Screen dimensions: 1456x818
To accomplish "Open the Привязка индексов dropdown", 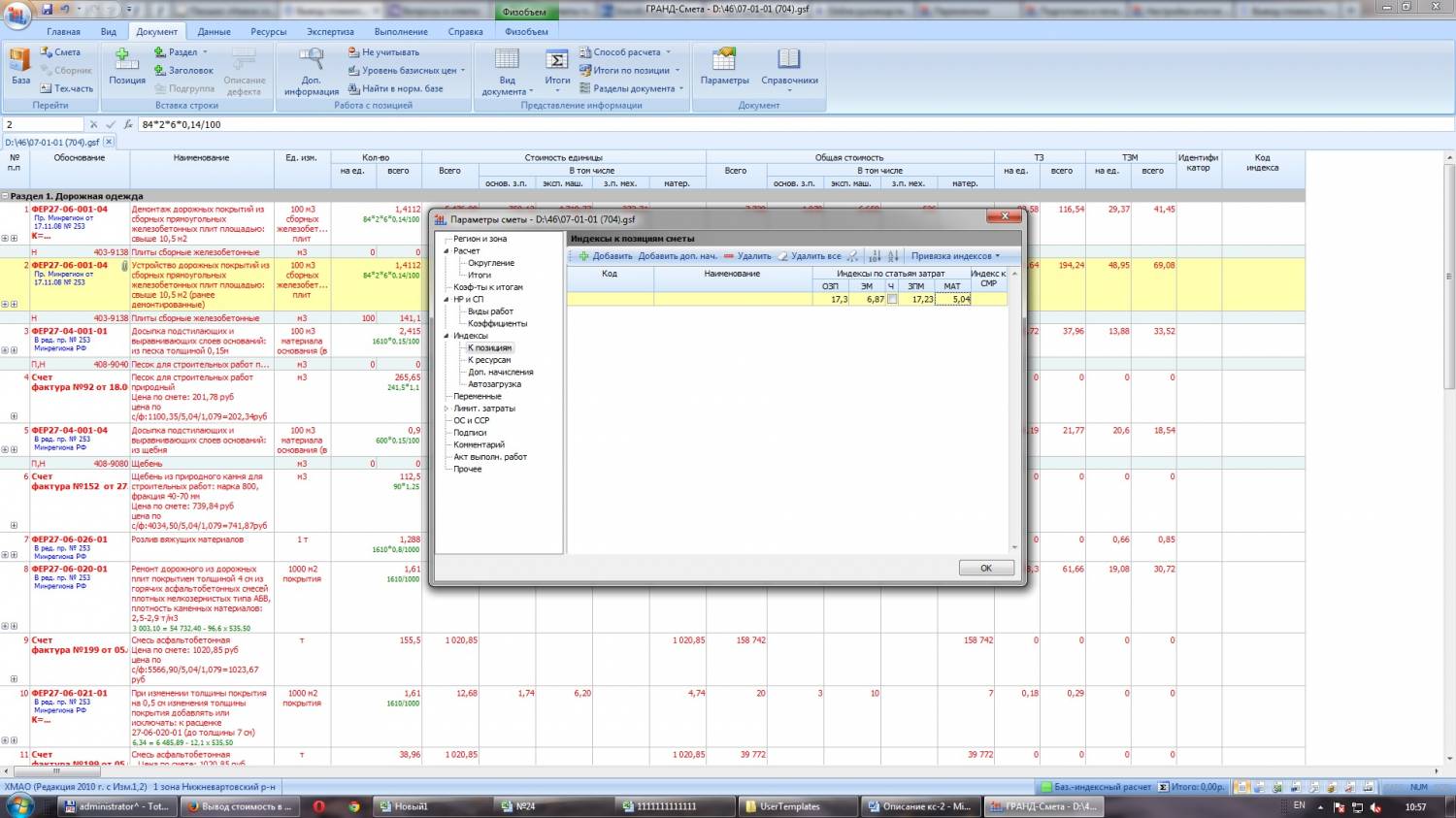I will pyautogui.click(x=955, y=256).
